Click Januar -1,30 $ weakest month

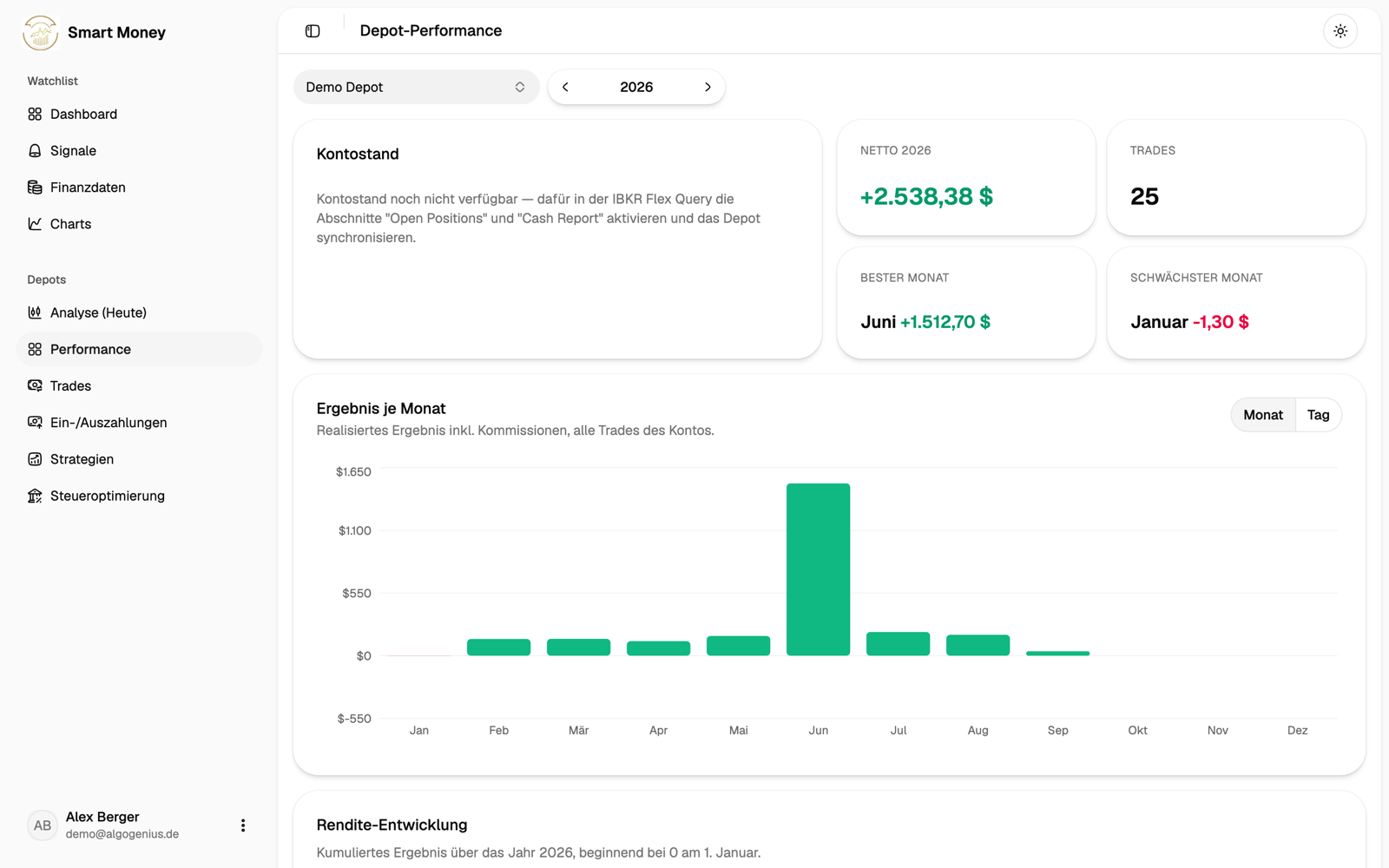[1189, 322]
